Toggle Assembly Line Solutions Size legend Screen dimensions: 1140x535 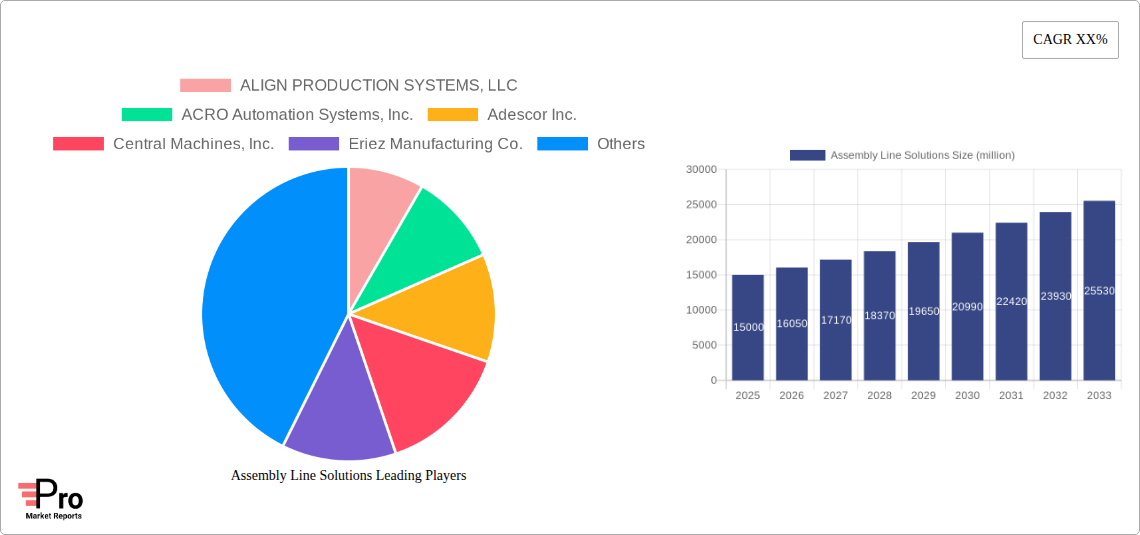pyautogui.click(x=902, y=155)
